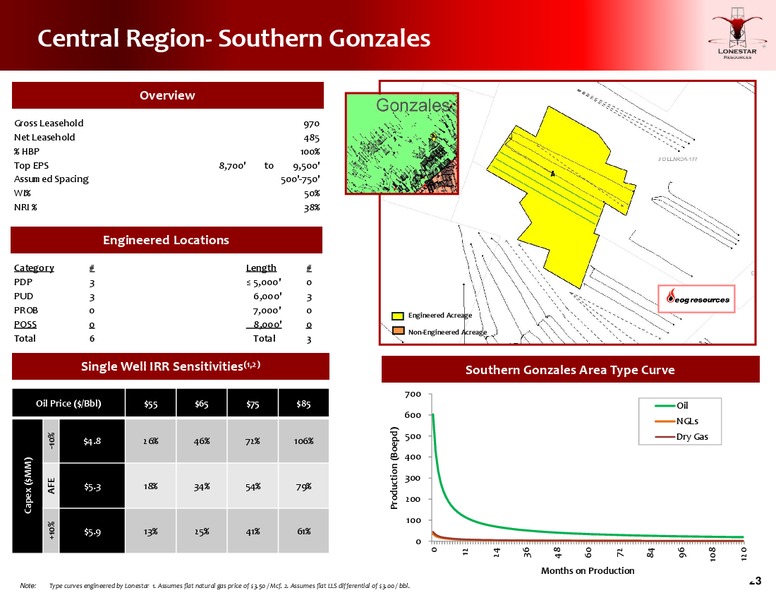Screen dimensions: 776x600
Task: Click the 41% IRR cell
Action: pos(252,532)
